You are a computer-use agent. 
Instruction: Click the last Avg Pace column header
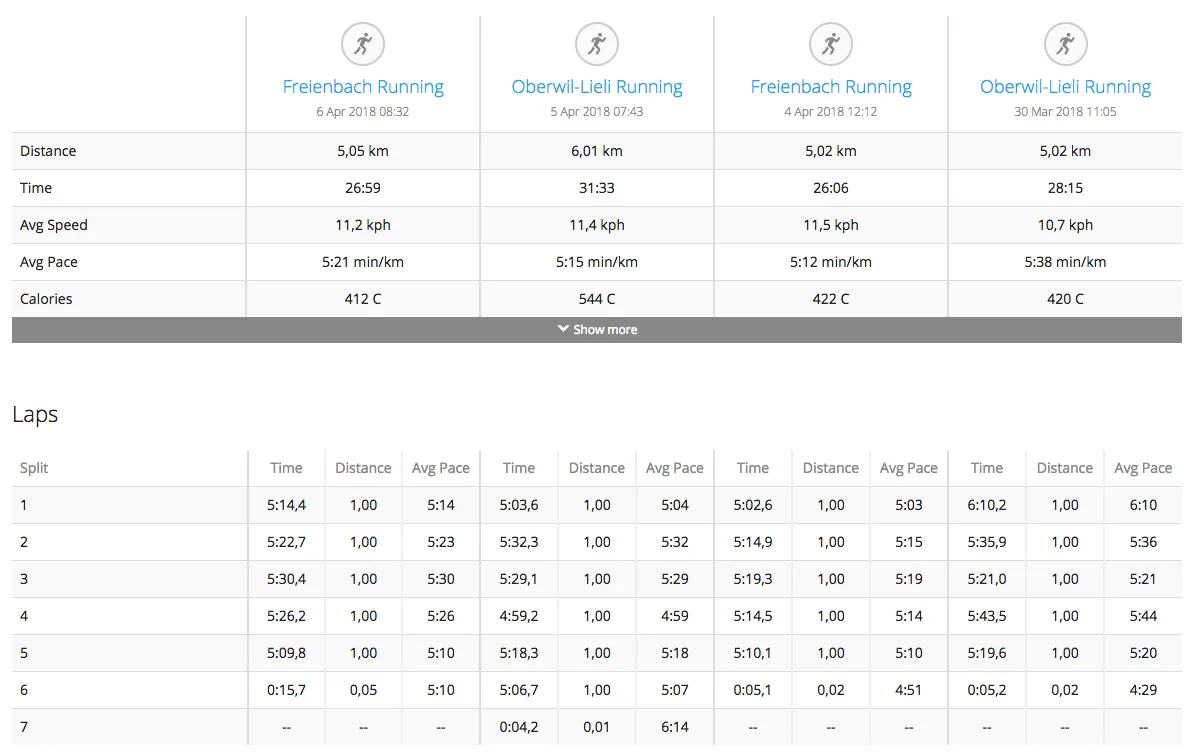1143,468
